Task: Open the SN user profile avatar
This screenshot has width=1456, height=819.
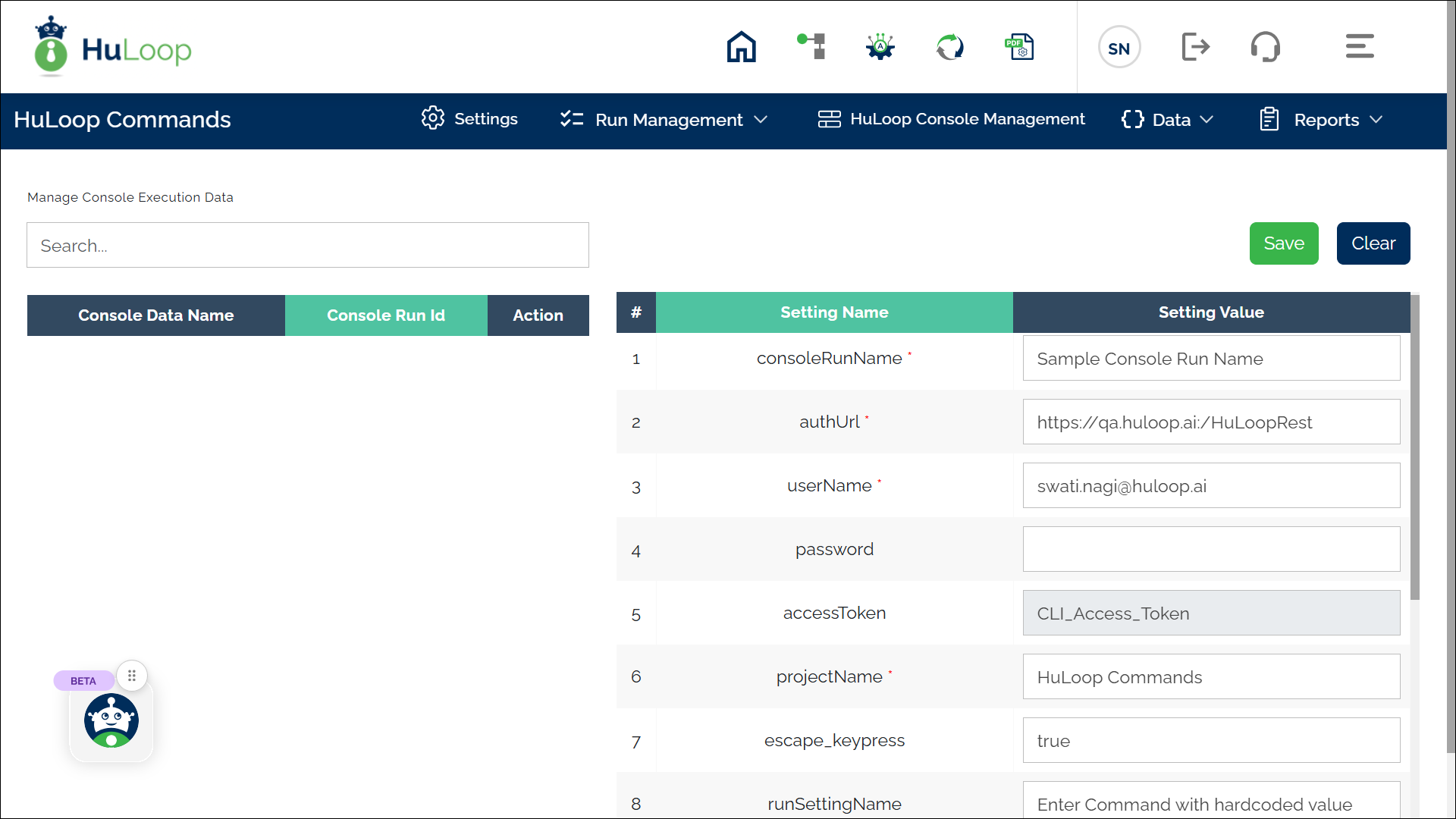Action: (1119, 48)
